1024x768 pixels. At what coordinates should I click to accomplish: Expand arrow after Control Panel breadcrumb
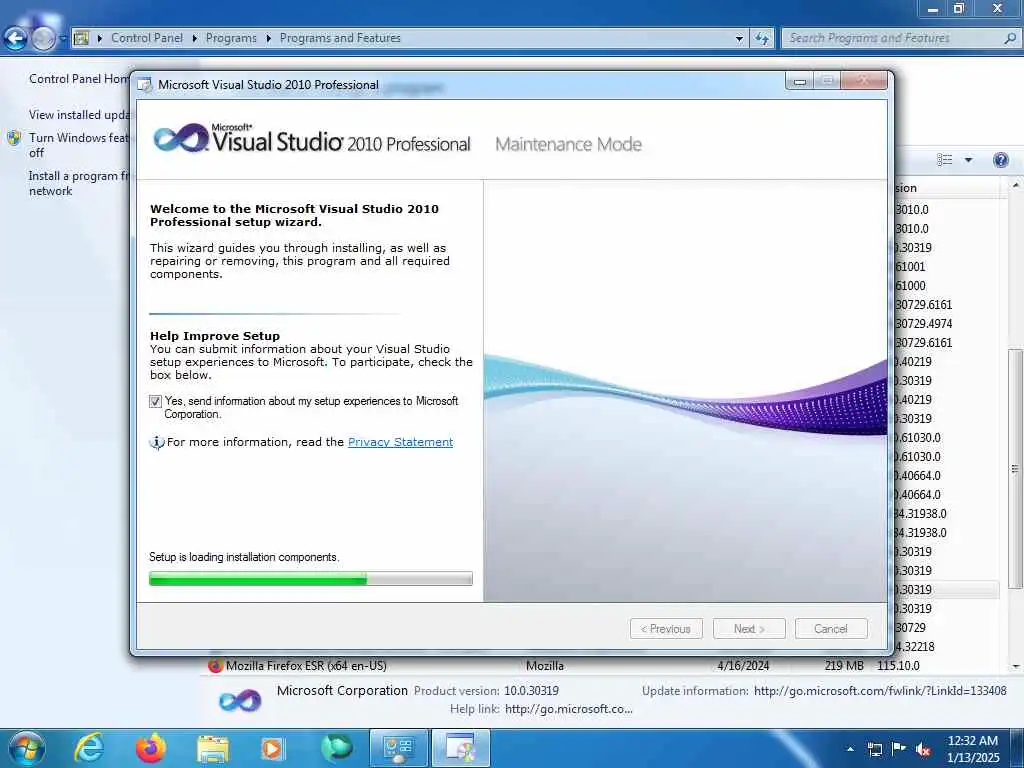(195, 39)
